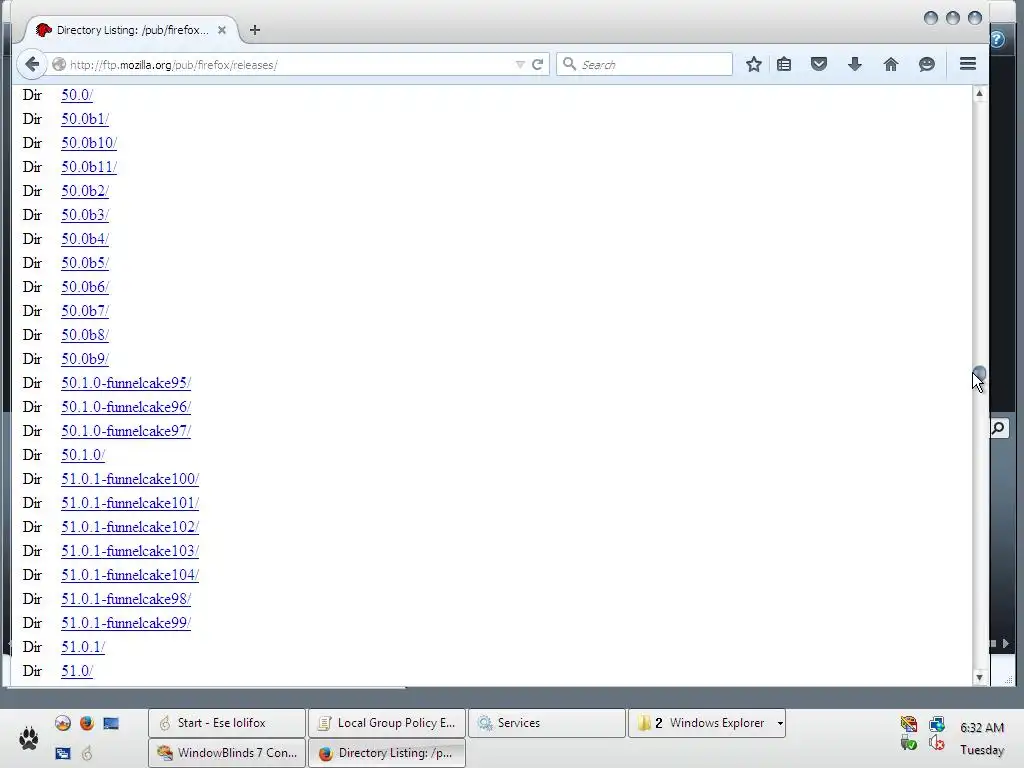Screen dimensions: 1024x768
Task: Follow the 50.0b8/ link
Action: 85,335
